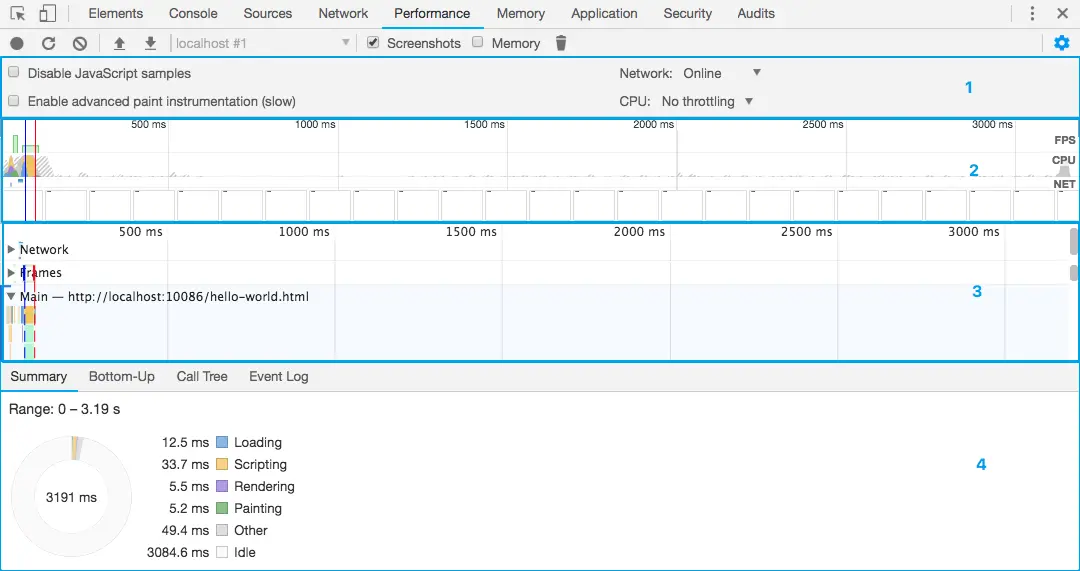This screenshot has width=1080, height=571.
Task: Switch to the Console tab
Action: tap(193, 14)
